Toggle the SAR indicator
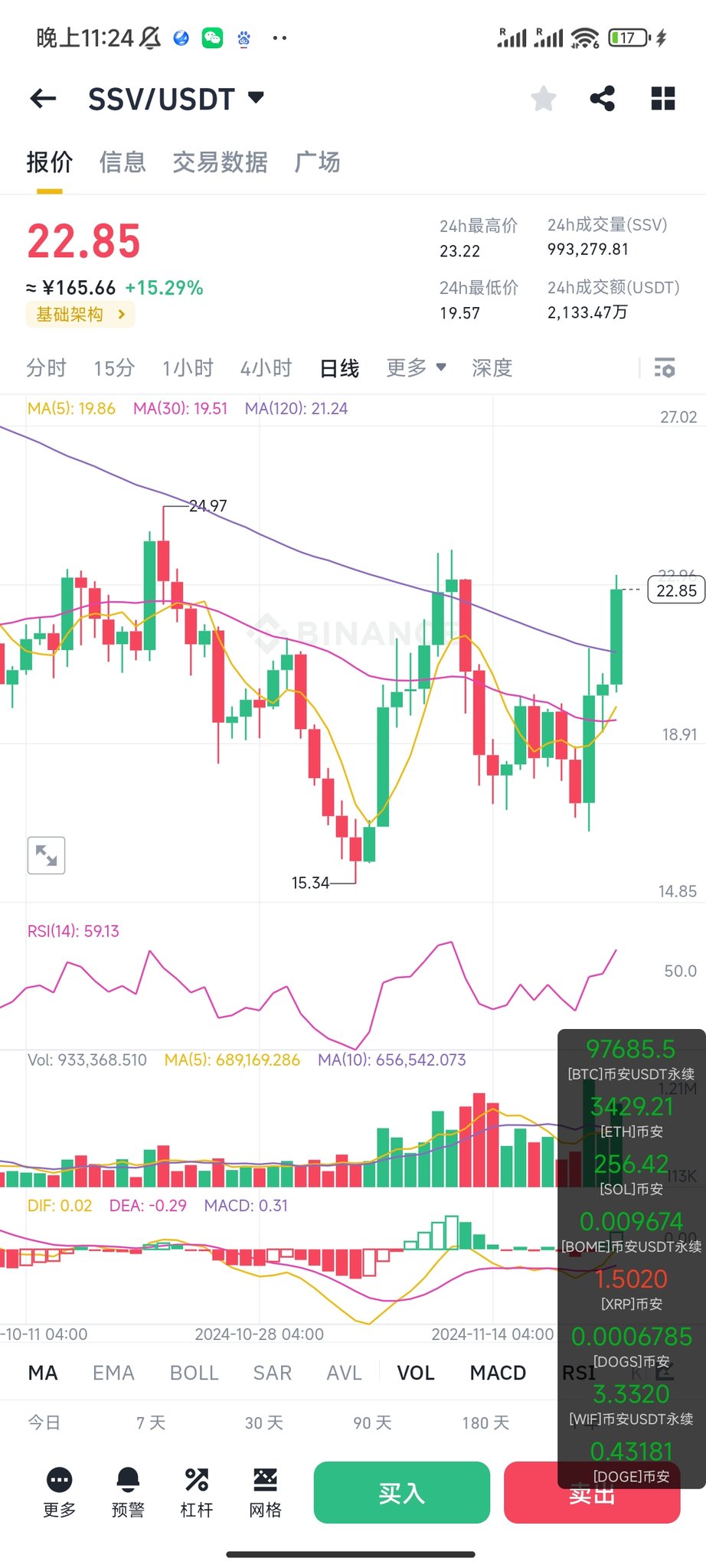This screenshot has height=1568, width=706. [x=273, y=1373]
